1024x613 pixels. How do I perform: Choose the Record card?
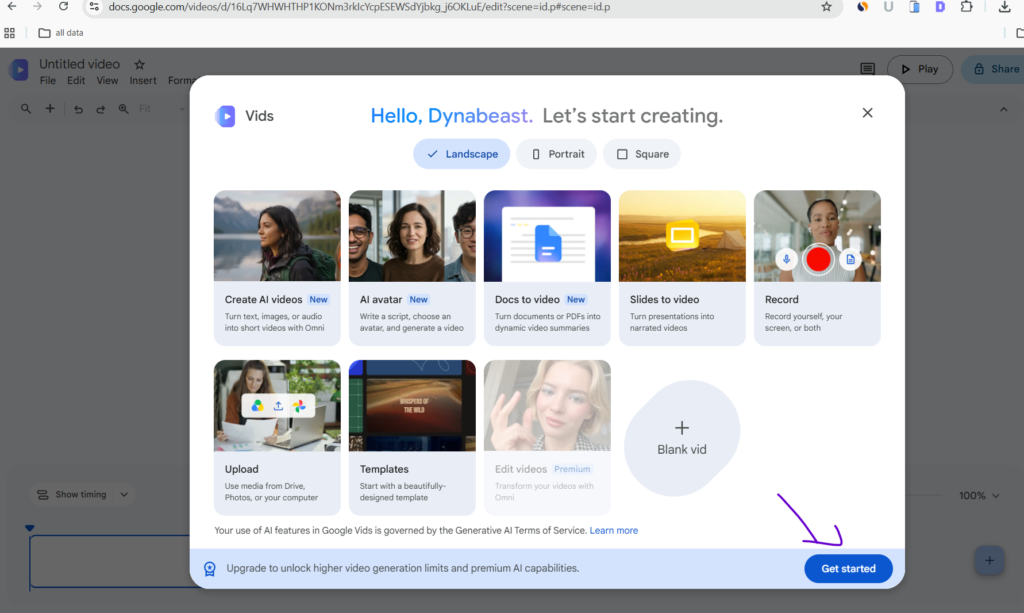coord(818,268)
